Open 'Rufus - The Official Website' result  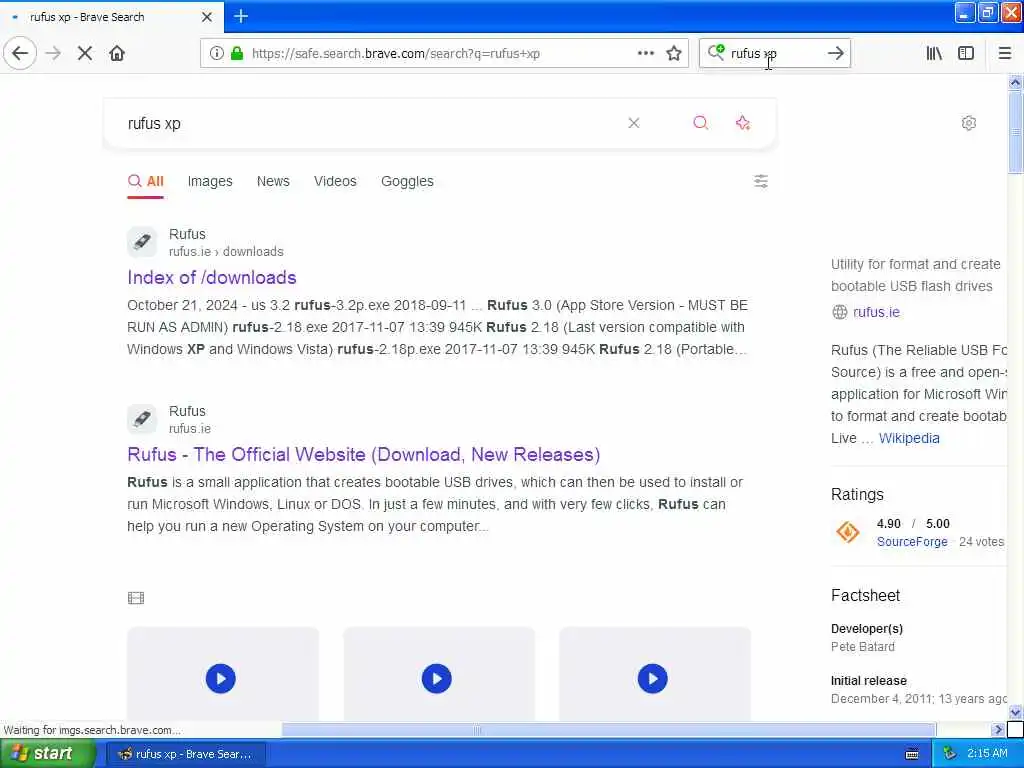(x=364, y=455)
